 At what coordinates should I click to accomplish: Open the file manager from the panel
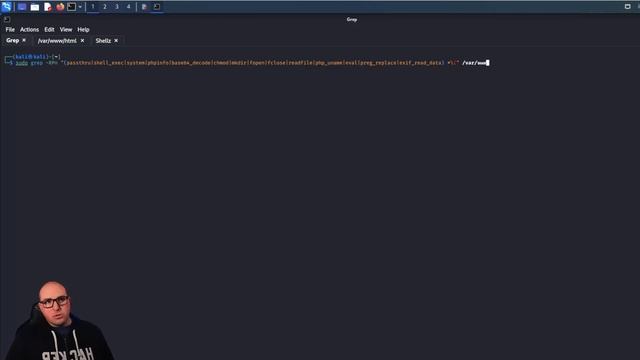(35, 7)
